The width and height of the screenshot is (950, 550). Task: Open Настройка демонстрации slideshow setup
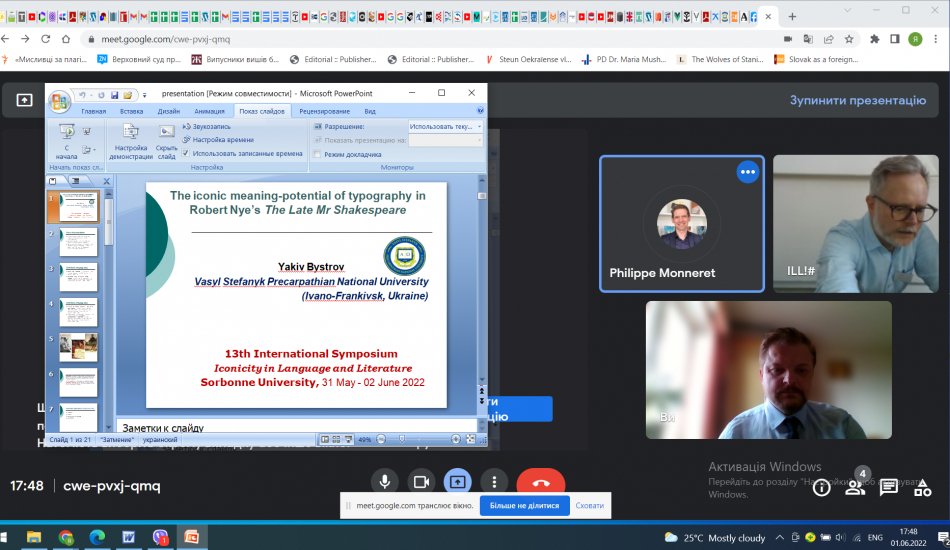coord(130,142)
